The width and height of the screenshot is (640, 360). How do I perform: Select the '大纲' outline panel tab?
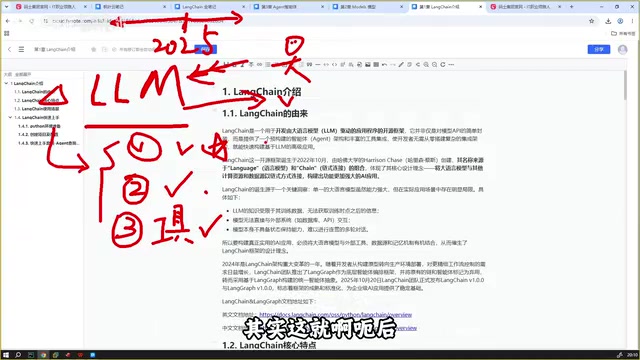8,75
